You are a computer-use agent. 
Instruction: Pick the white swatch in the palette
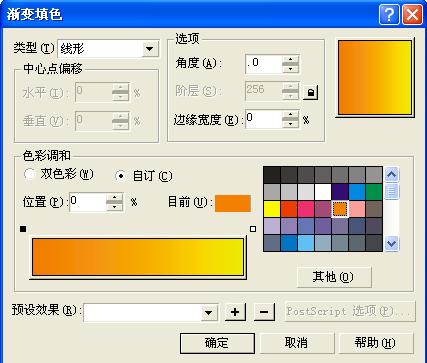coord(323,192)
